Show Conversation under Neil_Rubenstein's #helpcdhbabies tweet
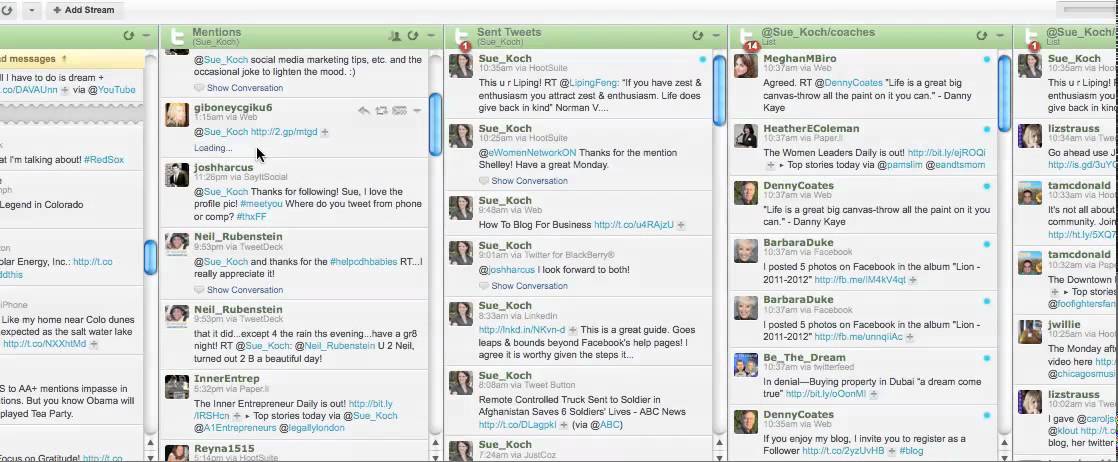1118x462 pixels. click(245, 289)
